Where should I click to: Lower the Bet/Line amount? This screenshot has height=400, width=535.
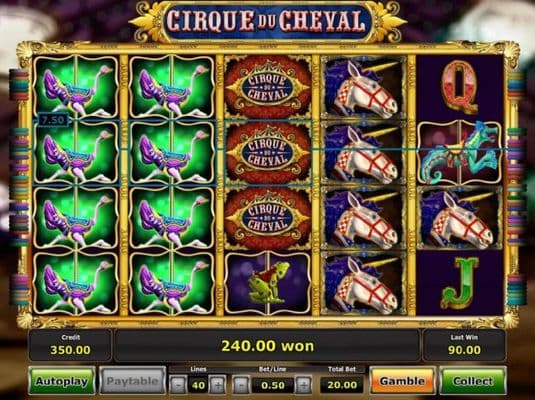(x=241, y=385)
